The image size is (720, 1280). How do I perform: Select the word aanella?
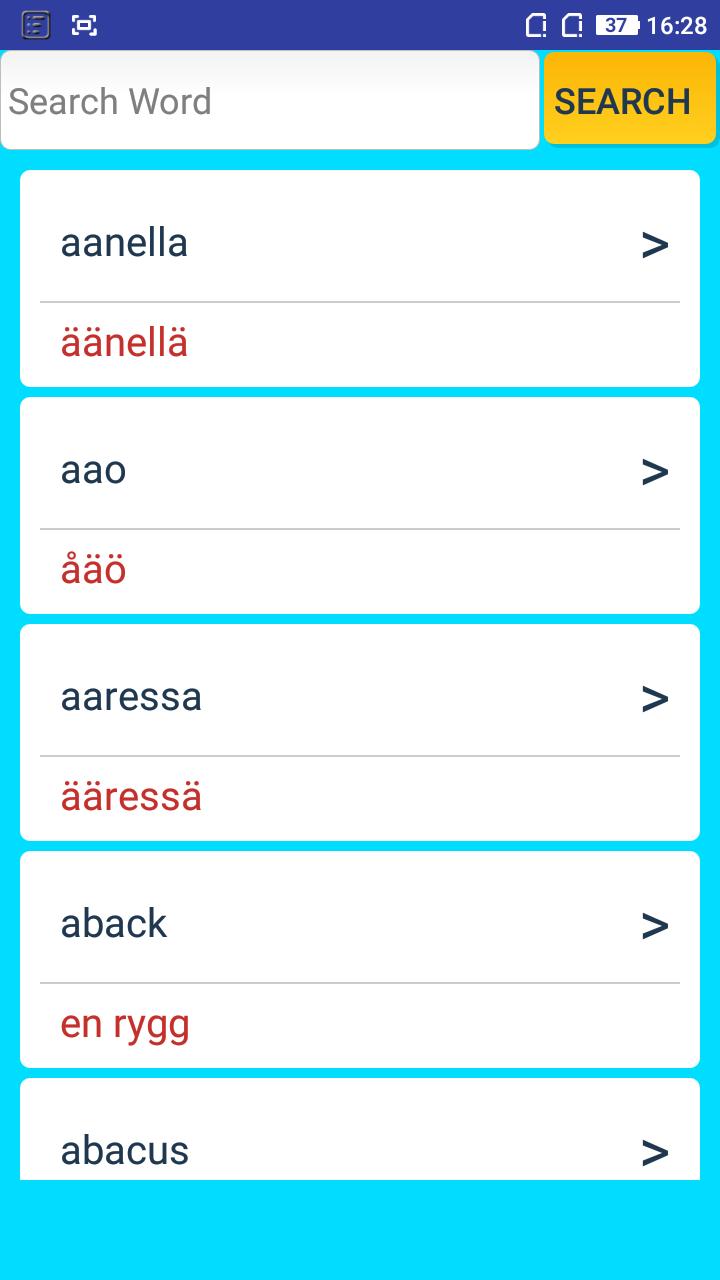(x=124, y=243)
